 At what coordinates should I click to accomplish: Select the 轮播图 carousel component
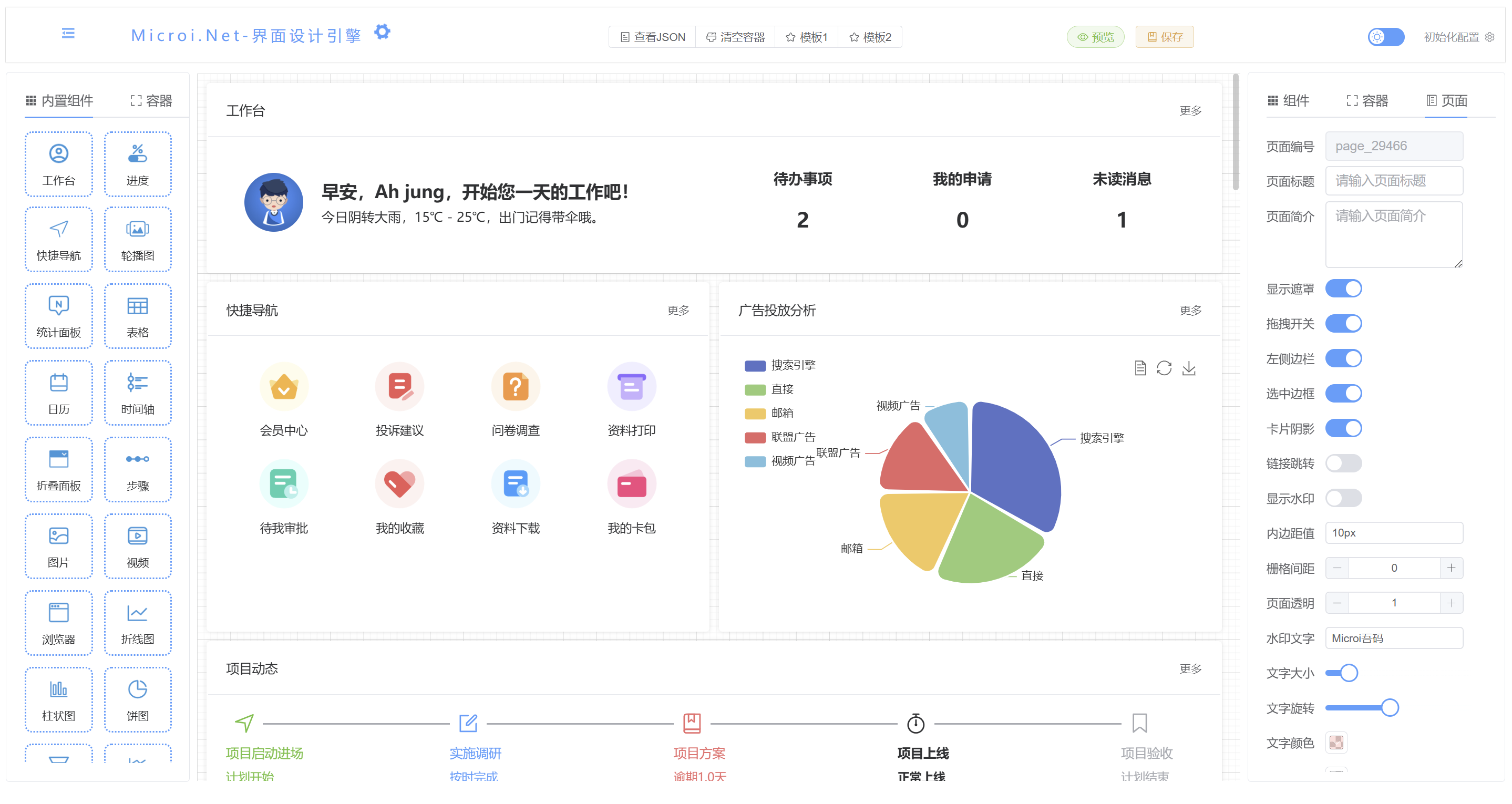(137, 240)
